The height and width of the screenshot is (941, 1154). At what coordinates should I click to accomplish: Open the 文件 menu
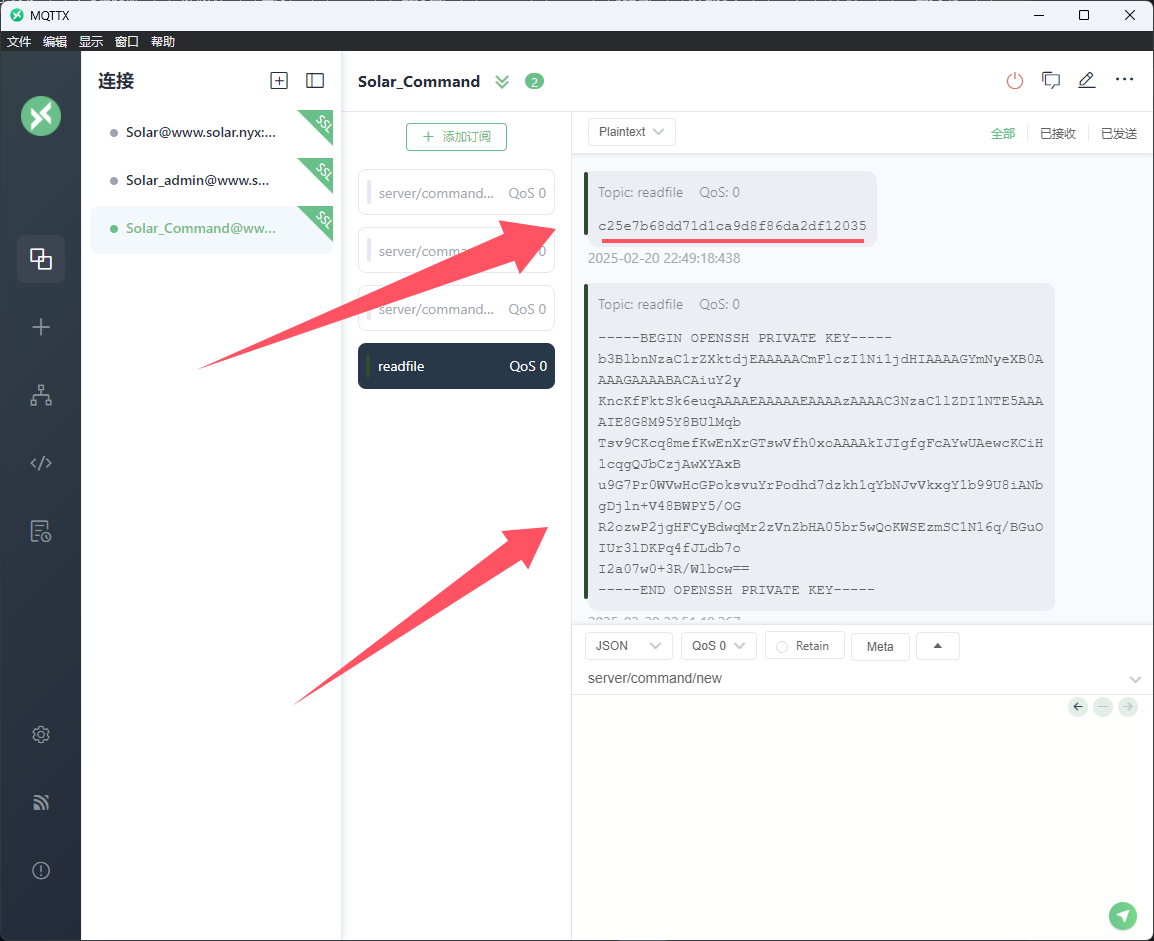[19, 42]
